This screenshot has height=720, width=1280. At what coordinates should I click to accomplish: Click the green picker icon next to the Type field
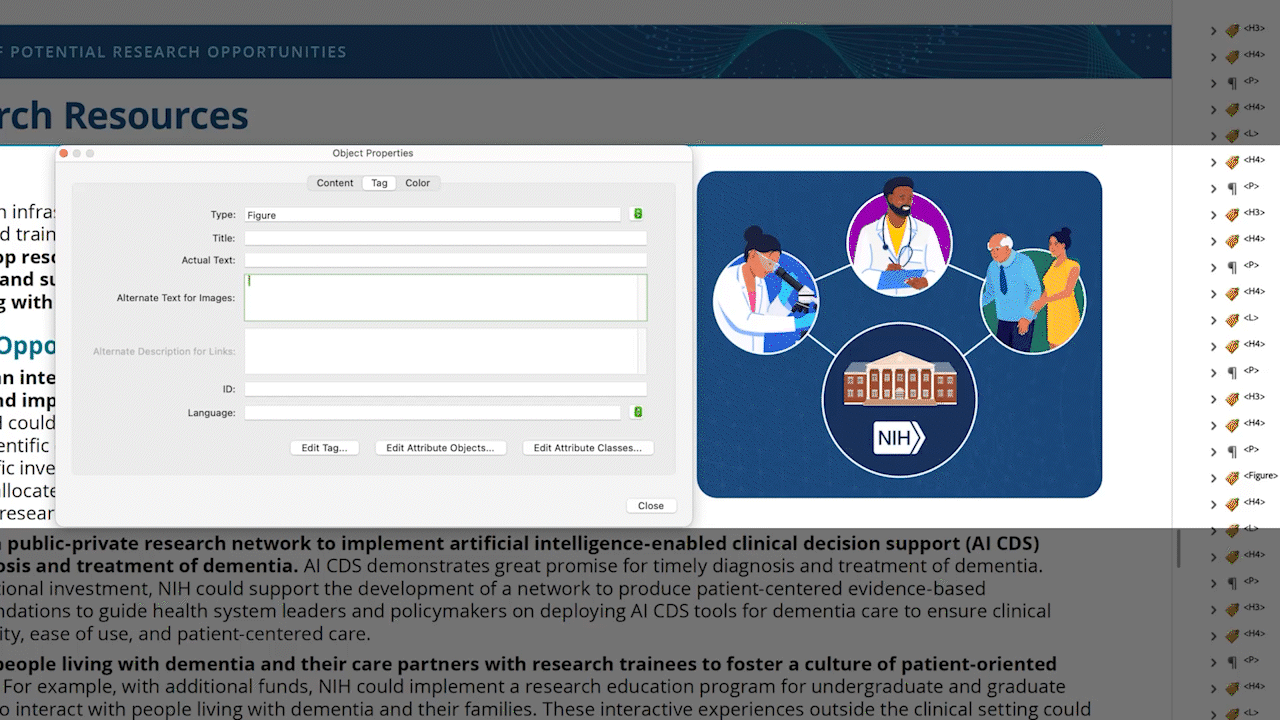click(x=637, y=213)
